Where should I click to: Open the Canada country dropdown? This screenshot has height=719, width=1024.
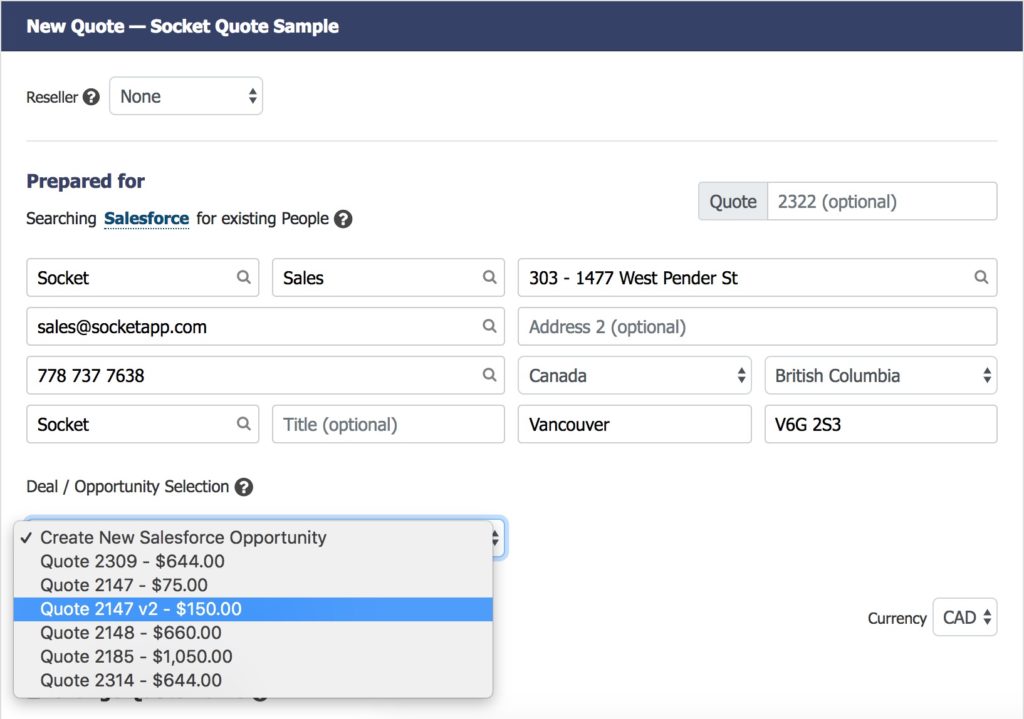(x=635, y=375)
